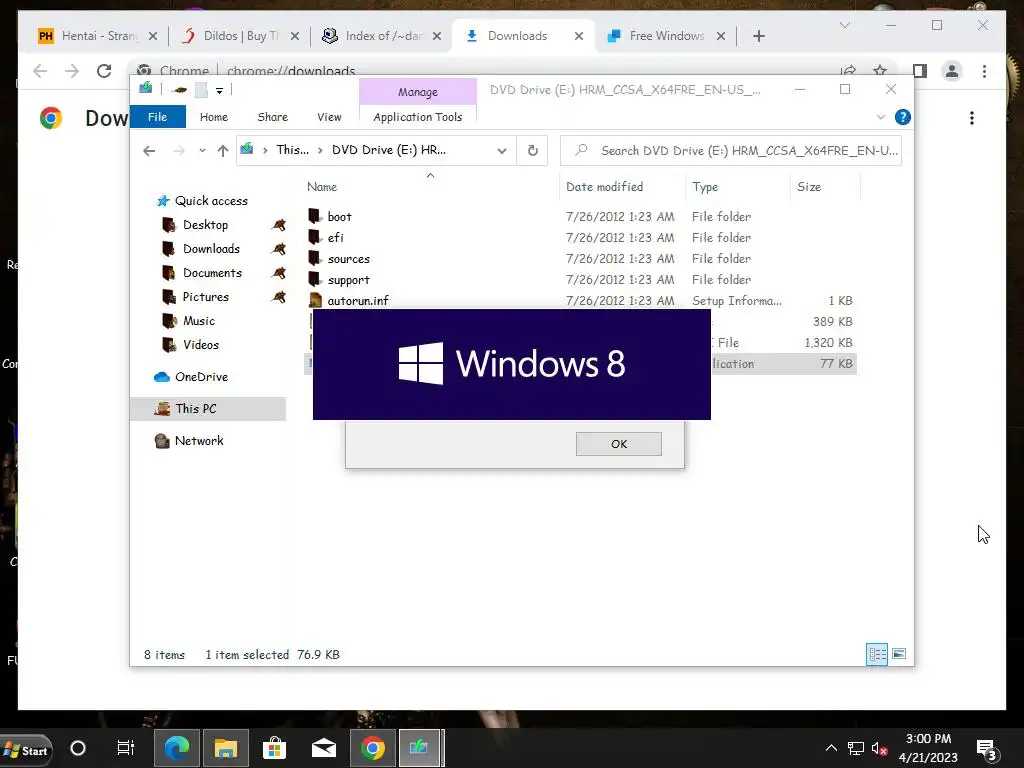1024x768 pixels.
Task: Click OK in the dialog box
Action: (618, 444)
